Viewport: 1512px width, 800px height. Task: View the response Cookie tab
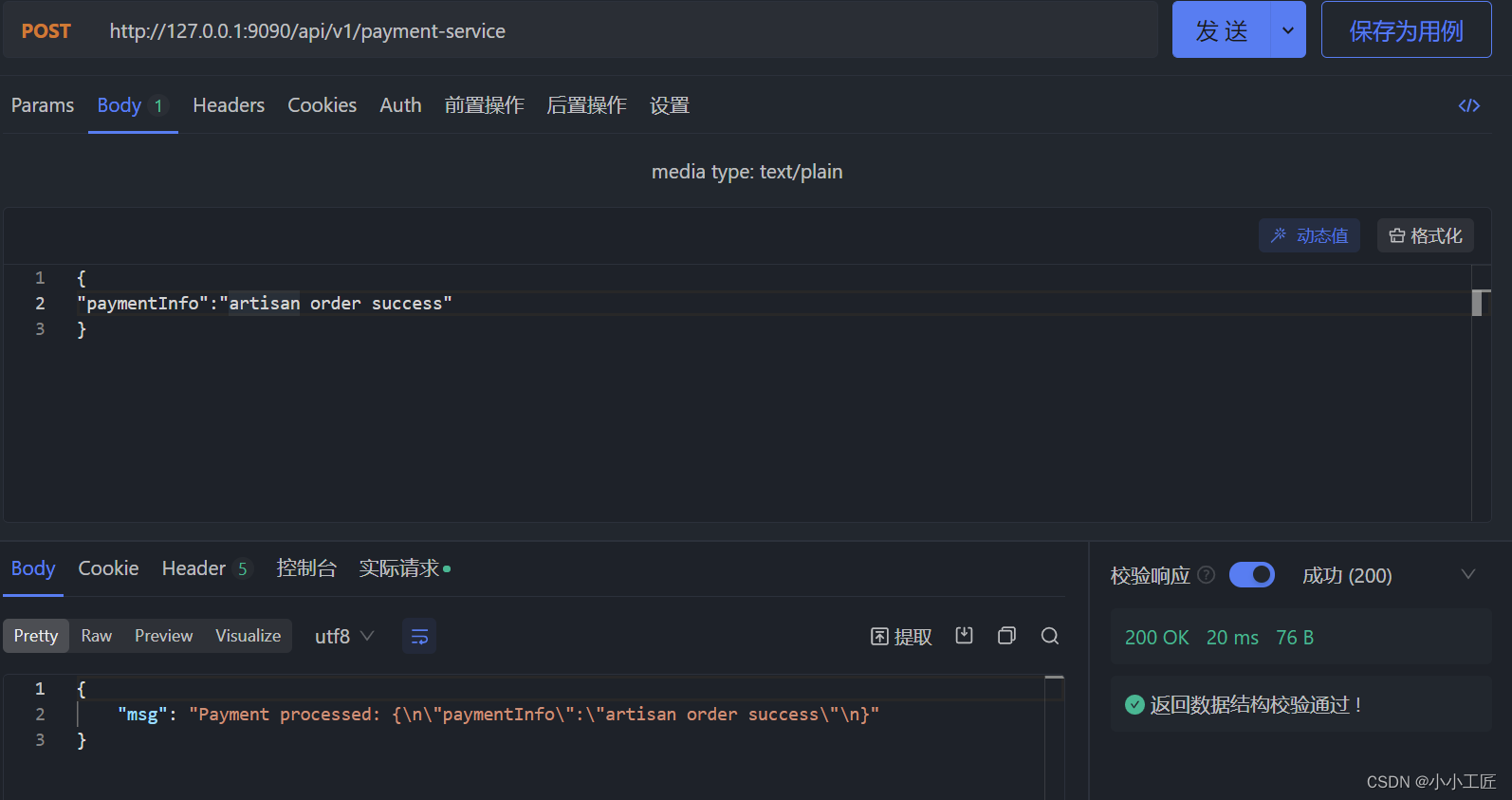(x=108, y=568)
